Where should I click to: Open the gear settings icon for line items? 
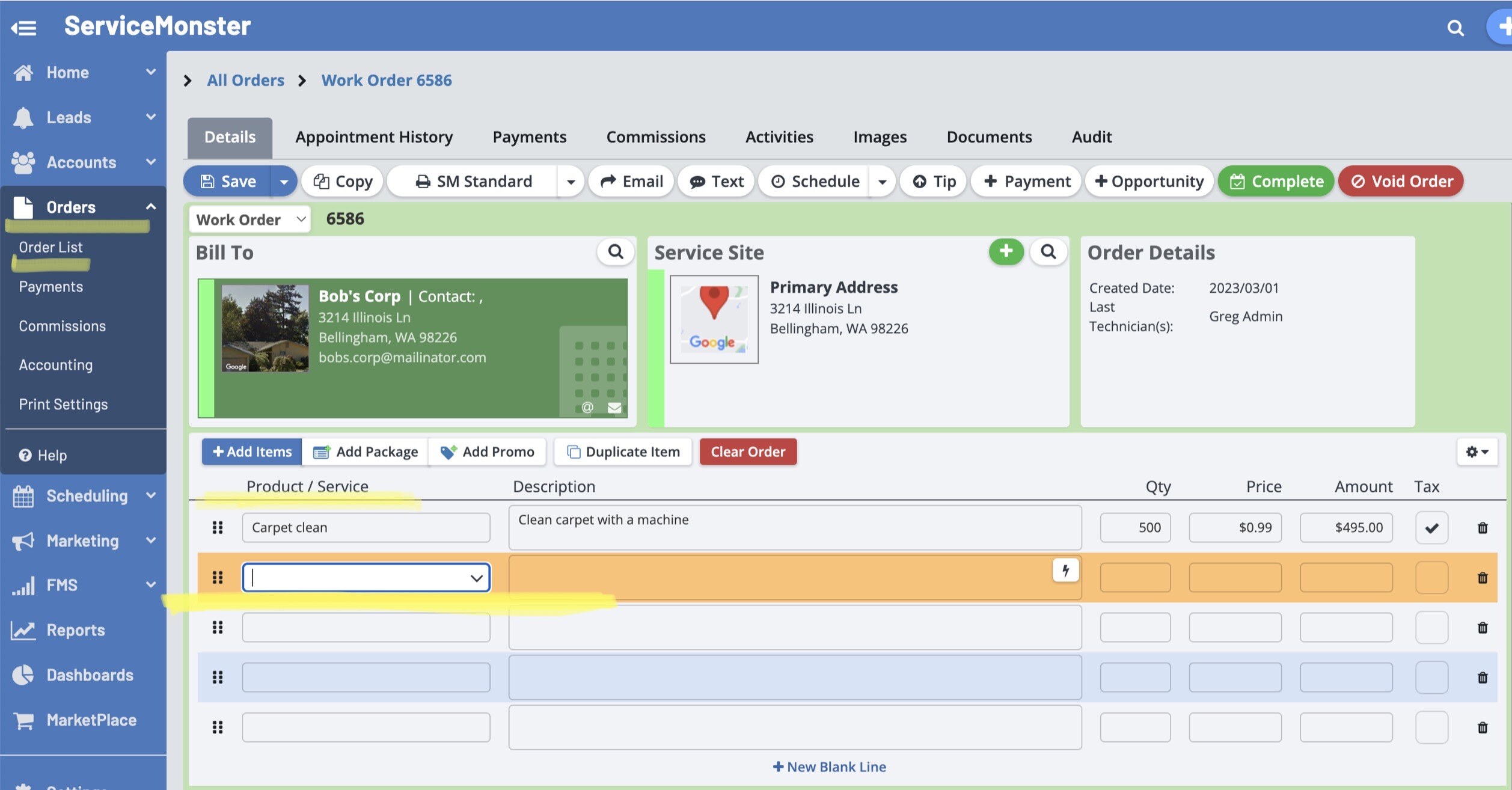(1477, 452)
